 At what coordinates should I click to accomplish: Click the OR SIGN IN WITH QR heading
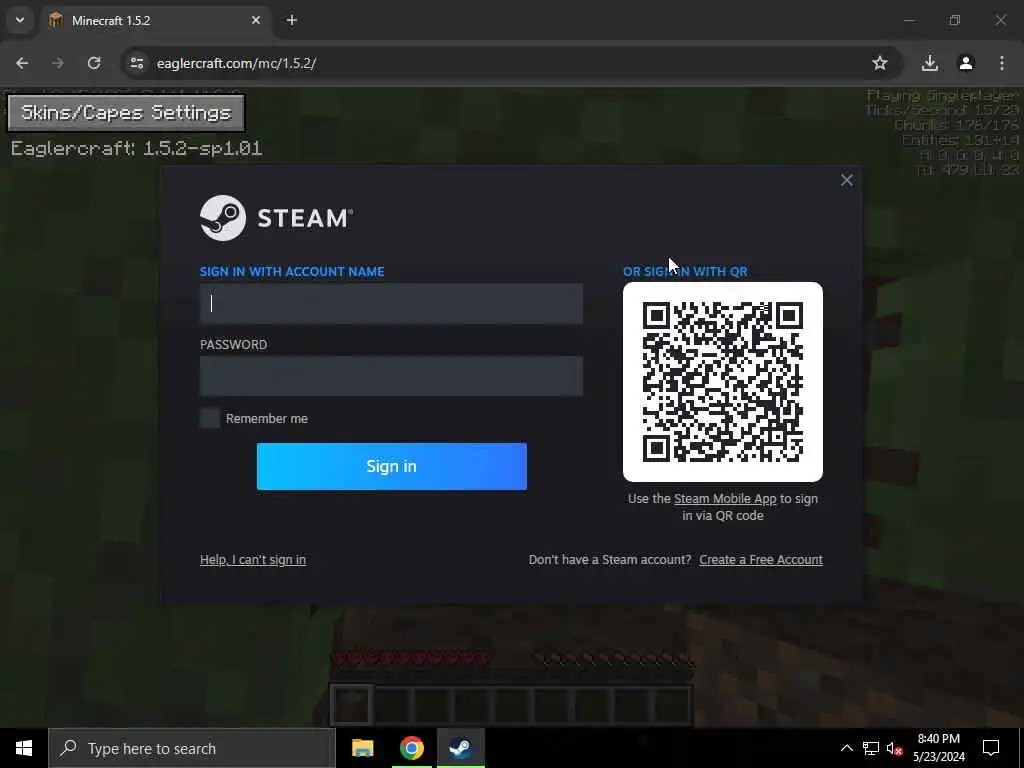[685, 272]
